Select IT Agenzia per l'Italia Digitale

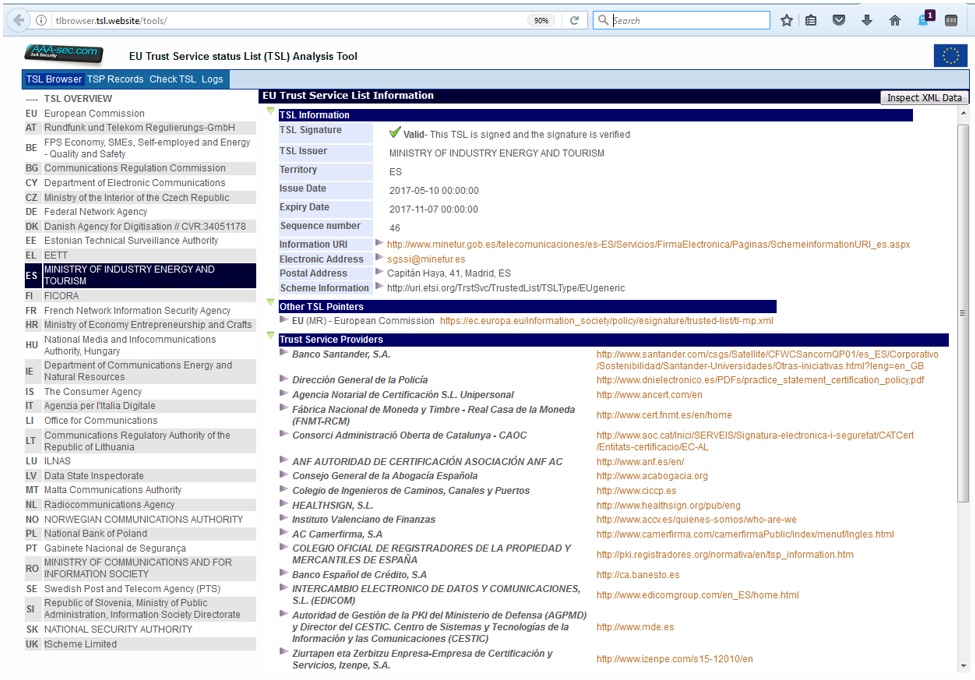pyautogui.click(x=140, y=406)
